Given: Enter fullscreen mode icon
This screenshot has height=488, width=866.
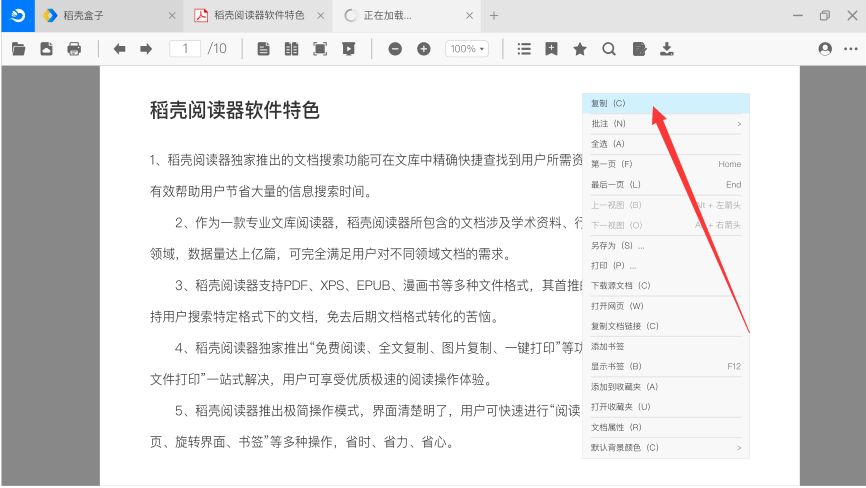Looking at the screenshot, I should [x=320, y=49].
